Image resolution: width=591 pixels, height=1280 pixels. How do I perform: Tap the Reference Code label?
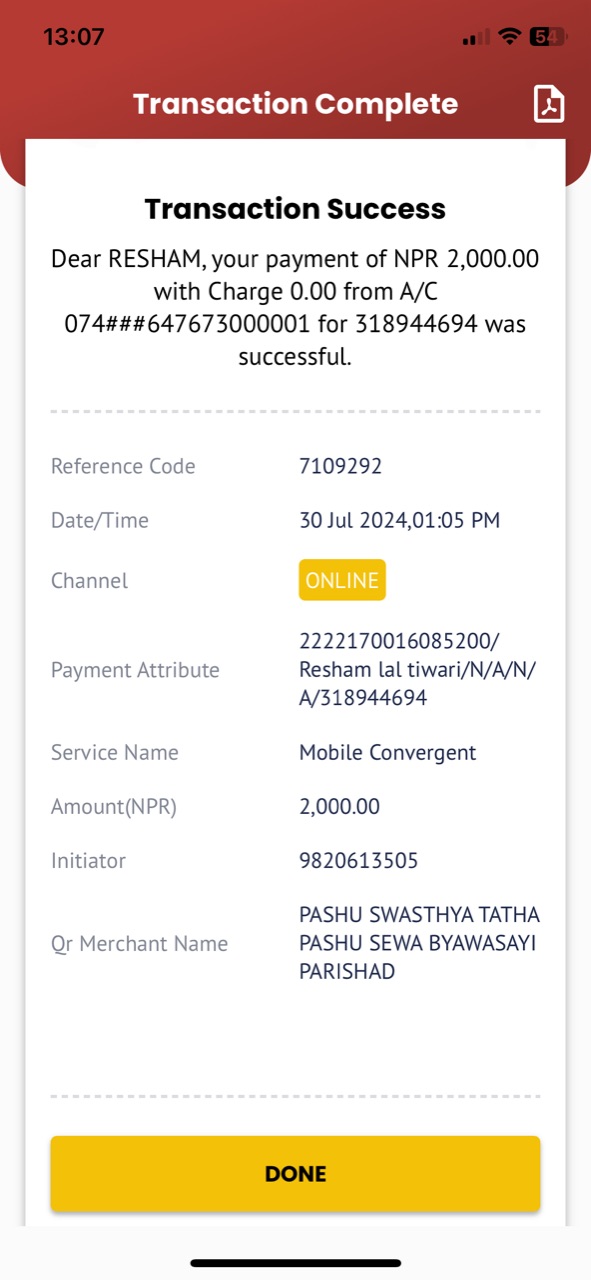tap(123, 466)
